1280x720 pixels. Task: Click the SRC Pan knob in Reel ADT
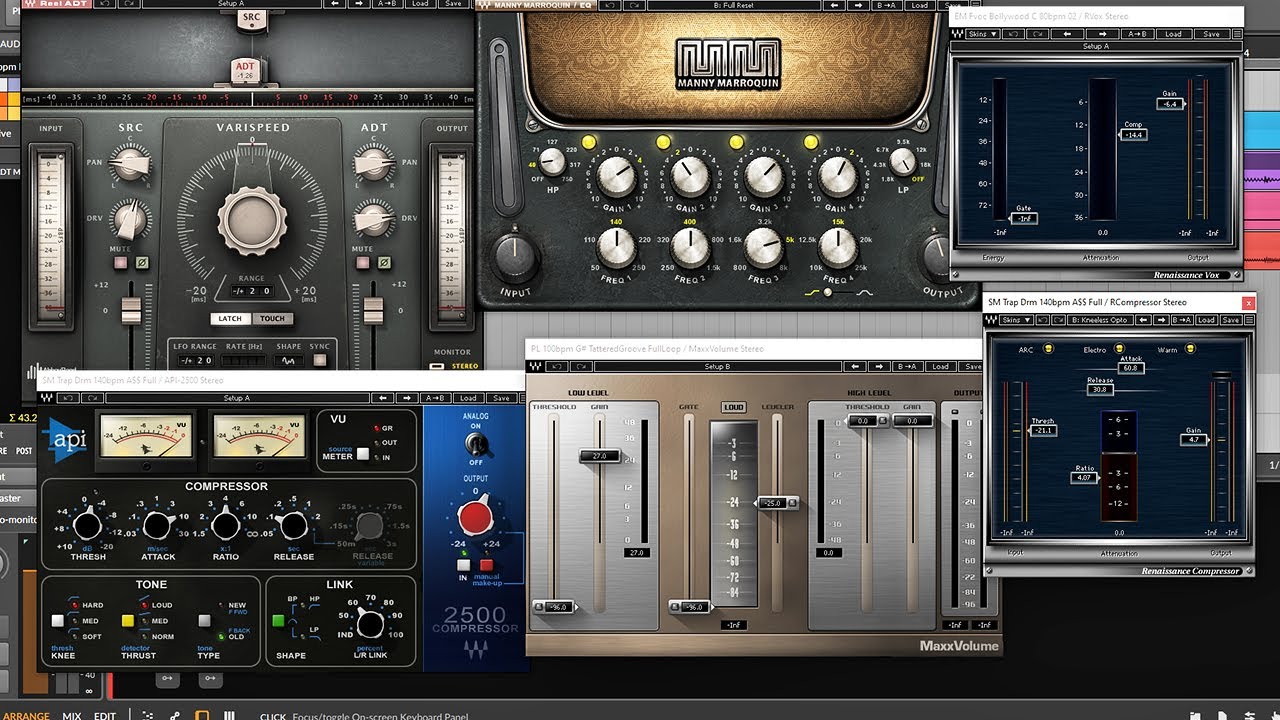point(129,163)
